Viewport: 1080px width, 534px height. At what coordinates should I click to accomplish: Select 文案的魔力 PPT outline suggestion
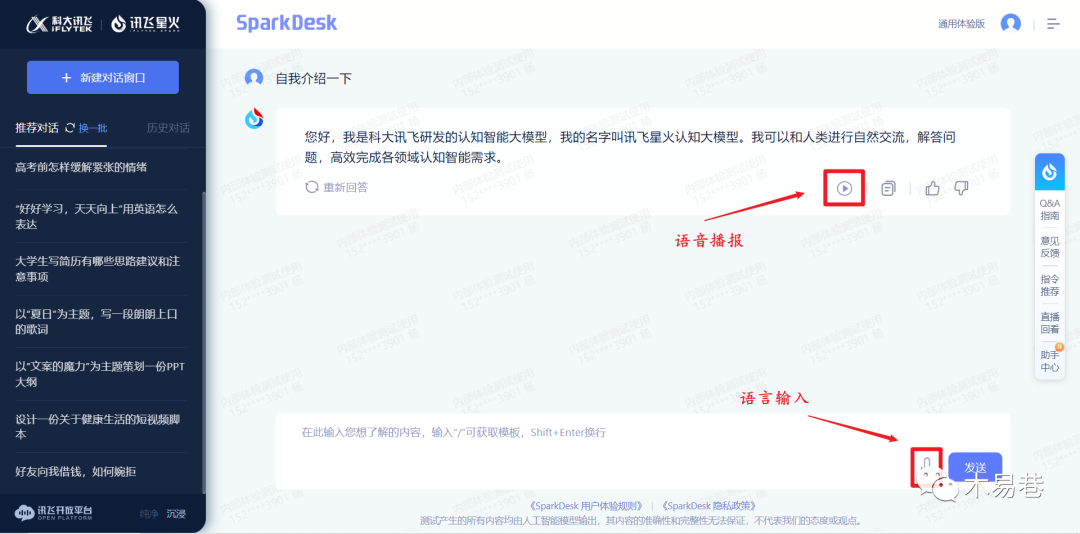[101, 374]
